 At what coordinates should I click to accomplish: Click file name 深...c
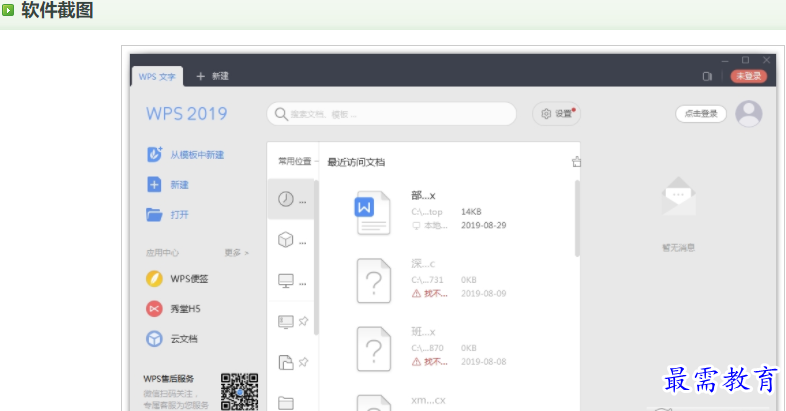pos(423,264)
